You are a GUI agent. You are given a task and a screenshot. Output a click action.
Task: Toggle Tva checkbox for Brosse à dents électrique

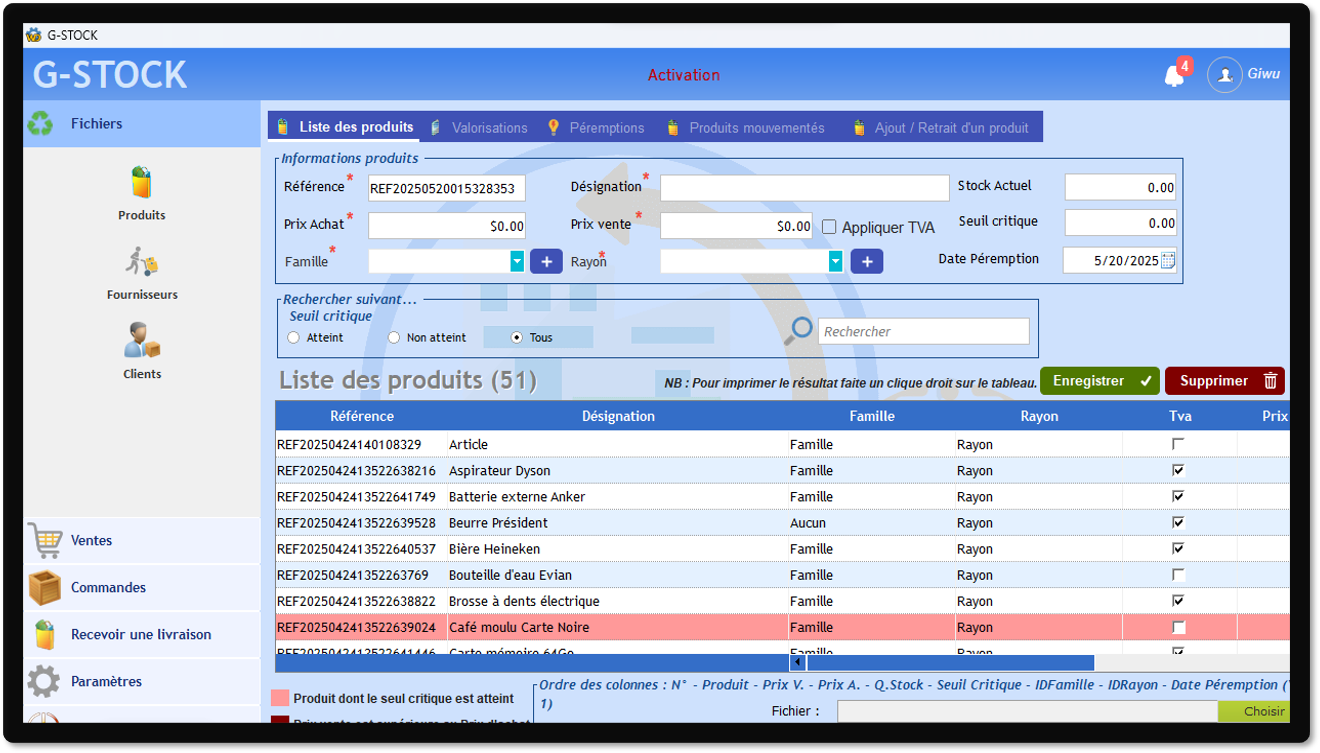coord(1179,601)
